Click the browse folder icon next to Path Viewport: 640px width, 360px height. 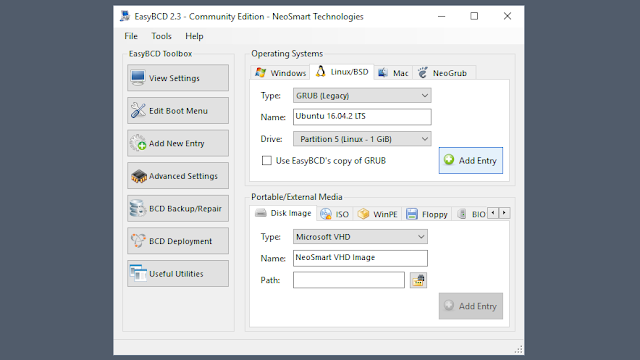click(x=418, y=280)
